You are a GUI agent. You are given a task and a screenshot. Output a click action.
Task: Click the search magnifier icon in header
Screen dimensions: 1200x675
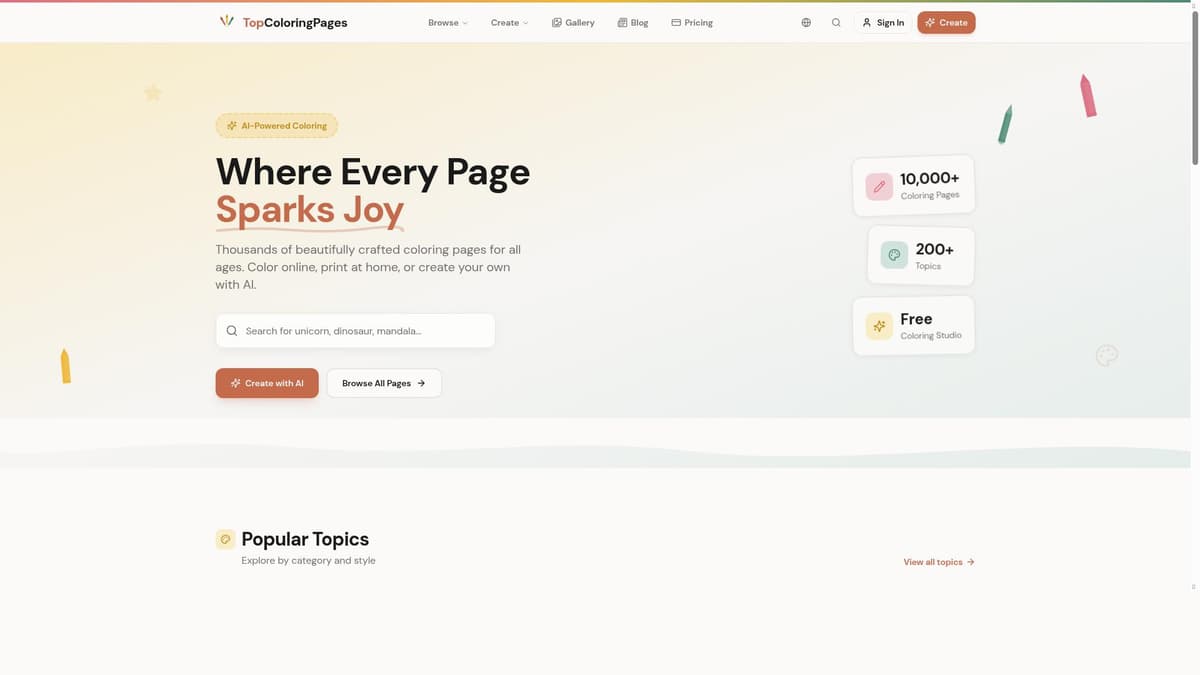click(836, 22)
